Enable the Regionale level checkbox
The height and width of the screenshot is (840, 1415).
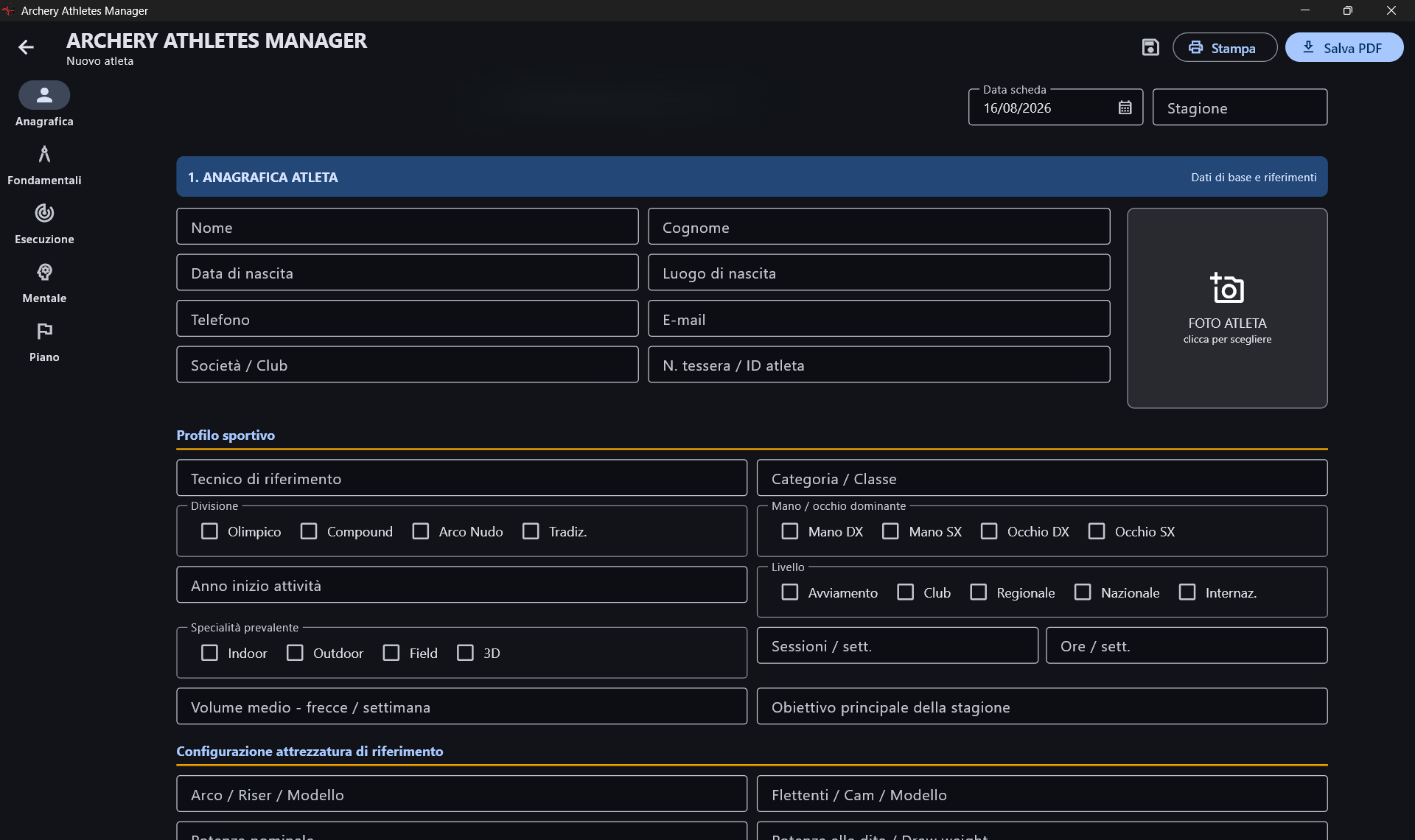click(978, 592)
